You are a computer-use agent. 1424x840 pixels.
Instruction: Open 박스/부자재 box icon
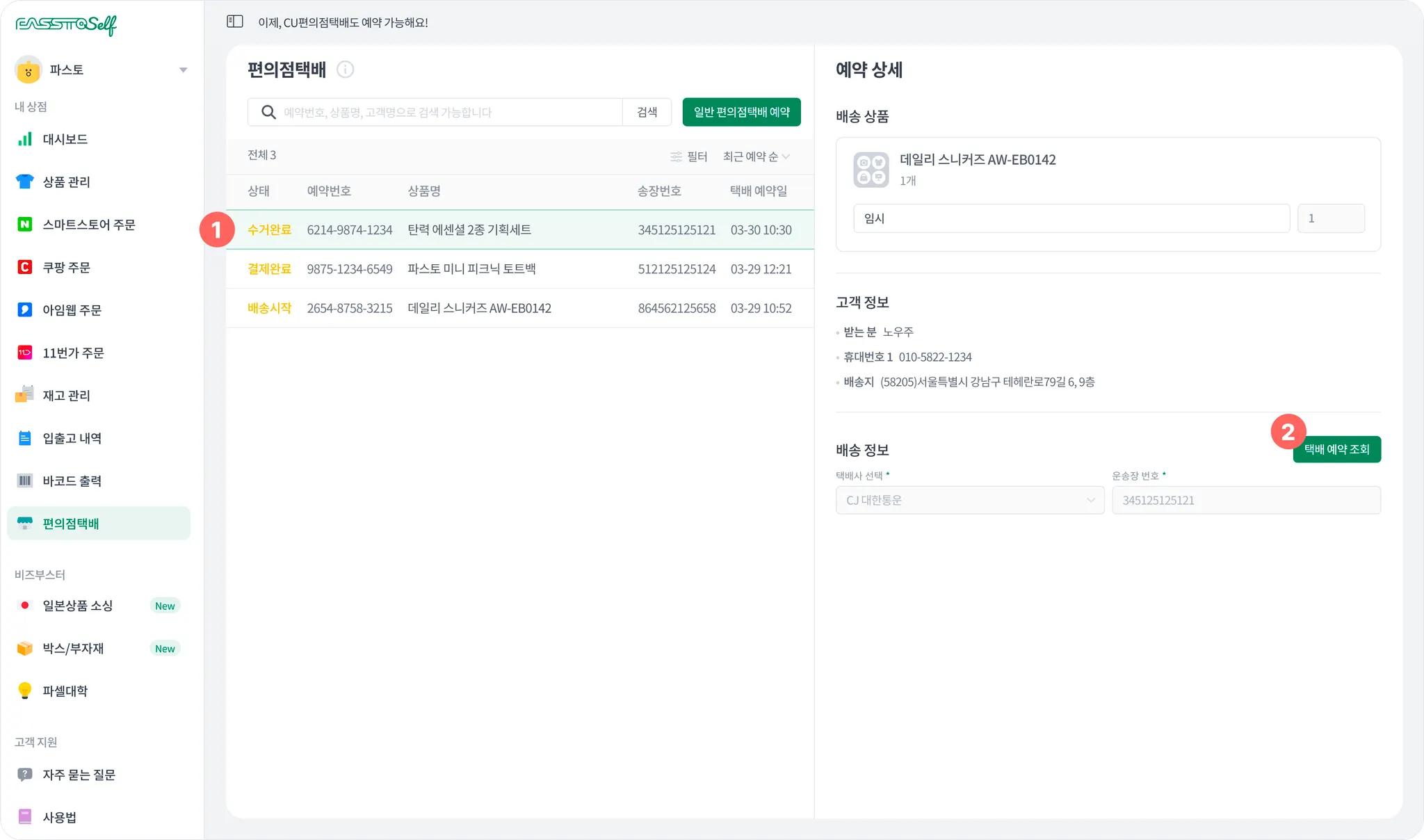click(x=25, y=648)
